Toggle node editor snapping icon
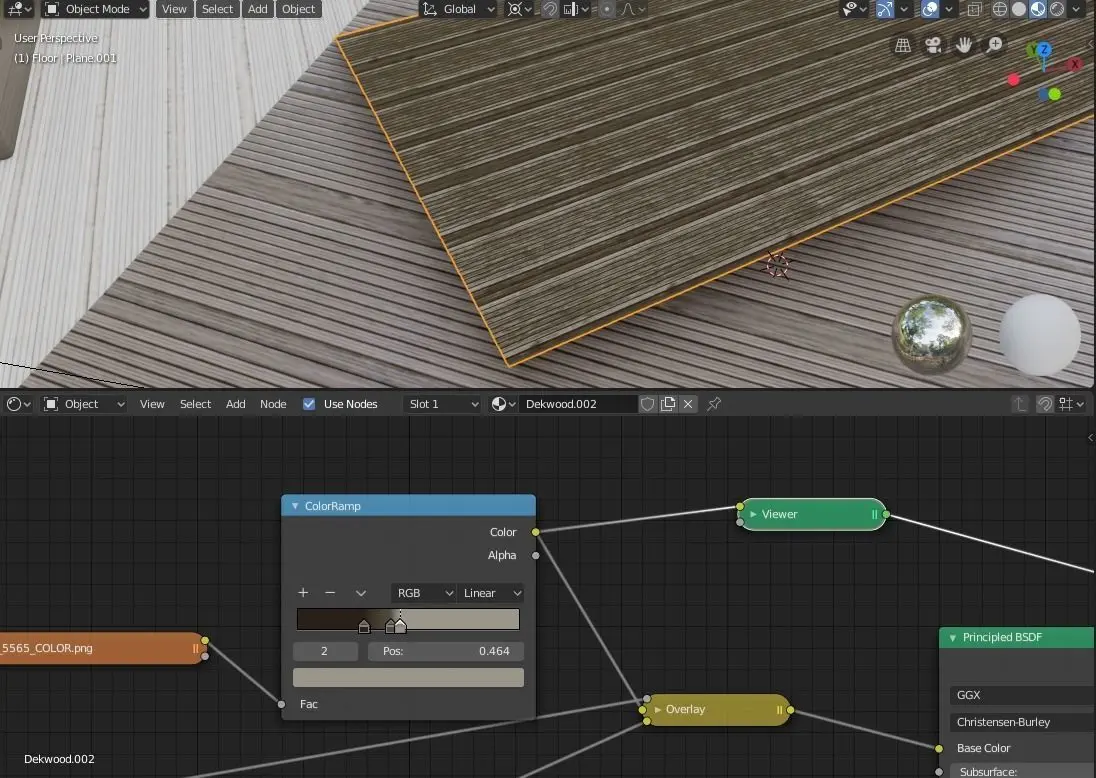 (1044, 404)
